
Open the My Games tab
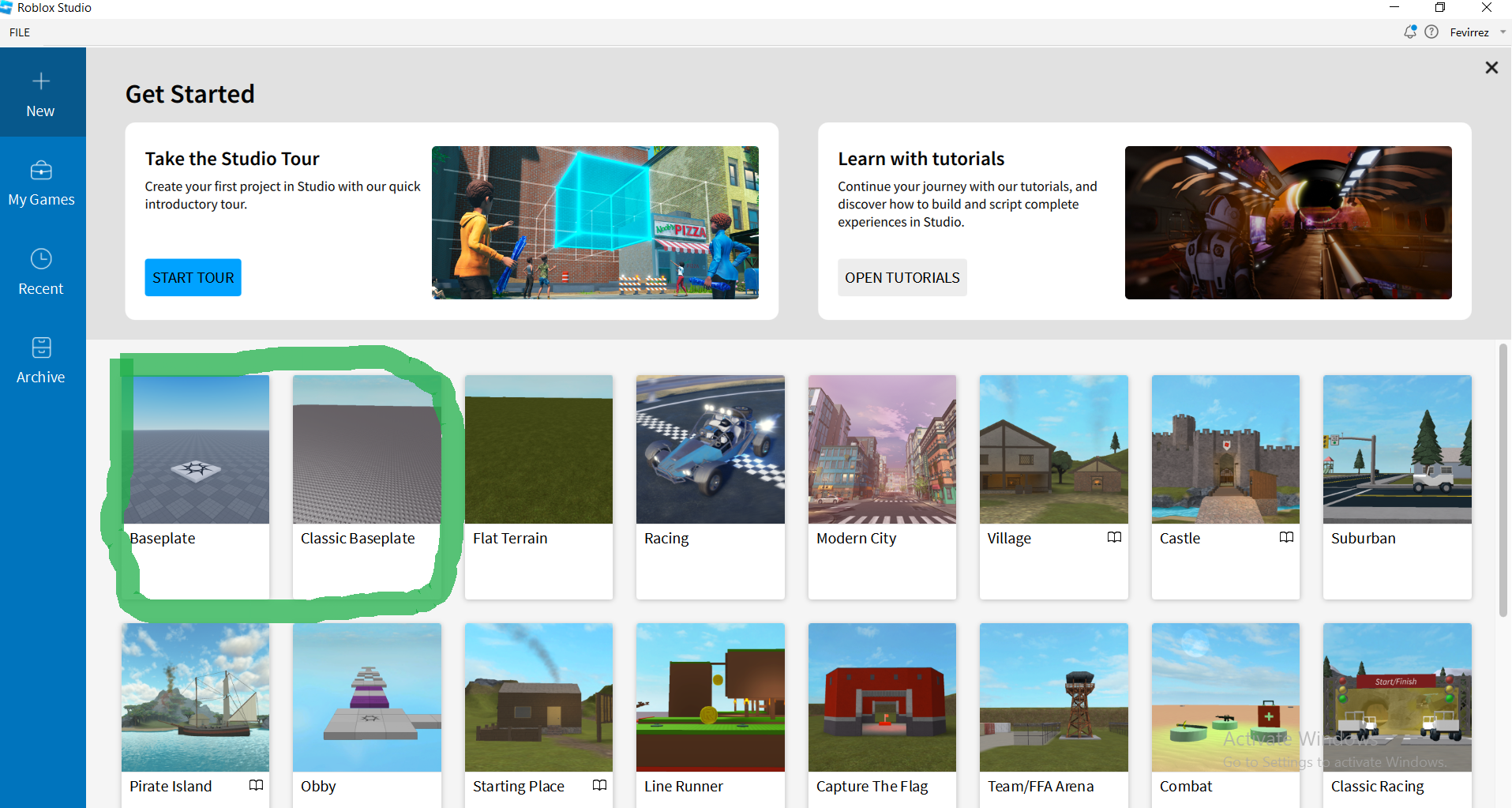click(x=41, y=182)
